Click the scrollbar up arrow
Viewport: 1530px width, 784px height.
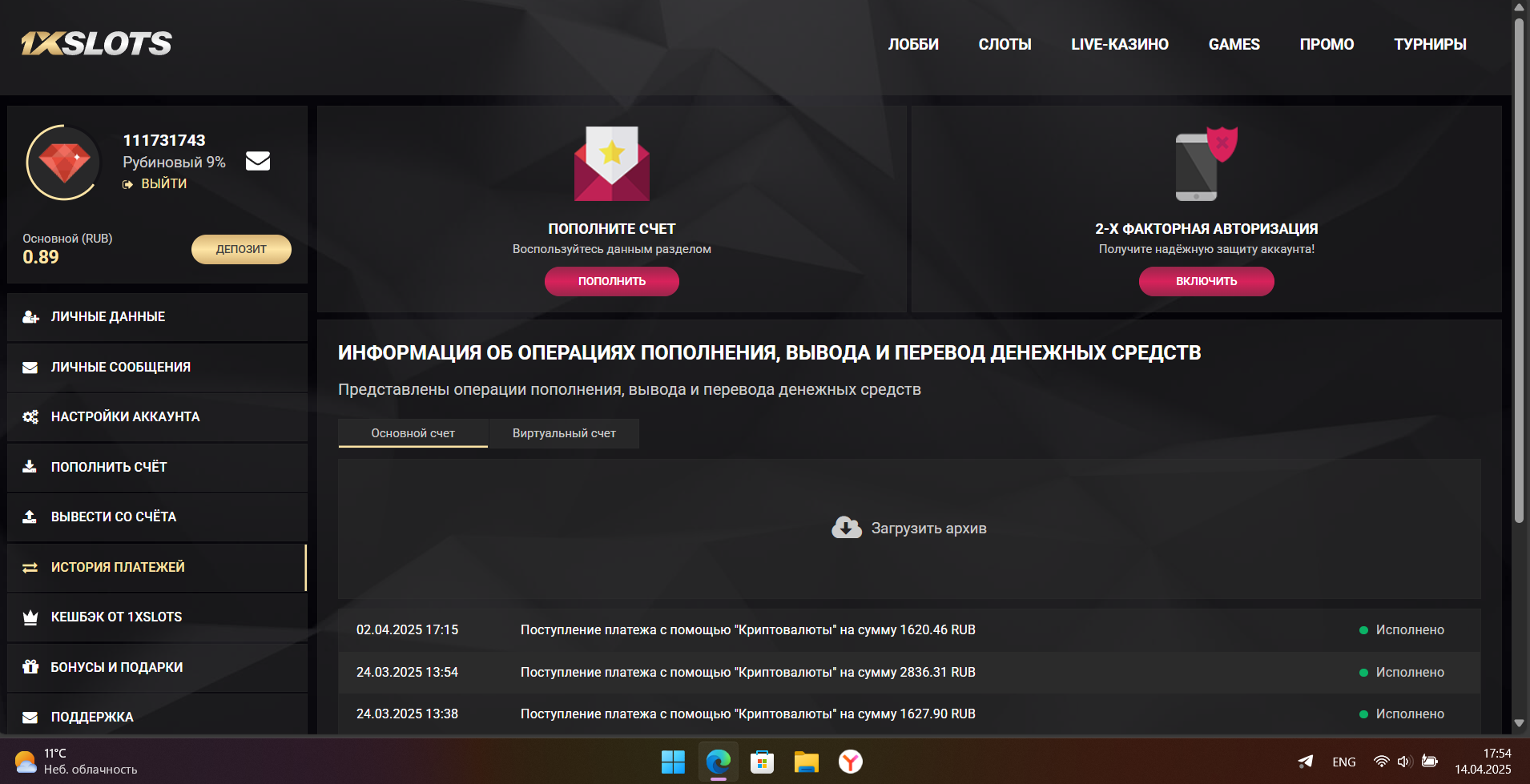(x=1519, y=7)
